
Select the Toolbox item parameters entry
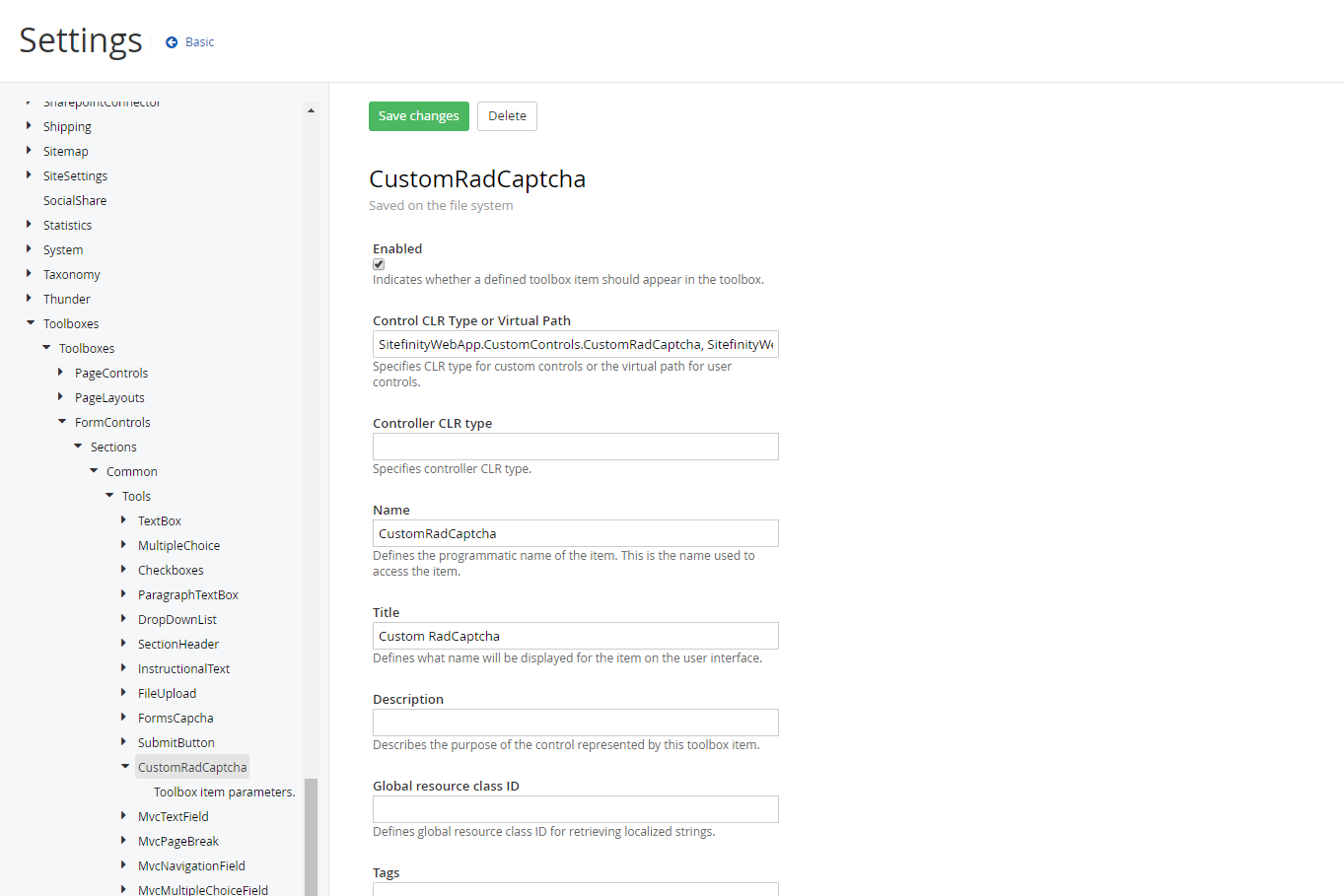[224, 792]
